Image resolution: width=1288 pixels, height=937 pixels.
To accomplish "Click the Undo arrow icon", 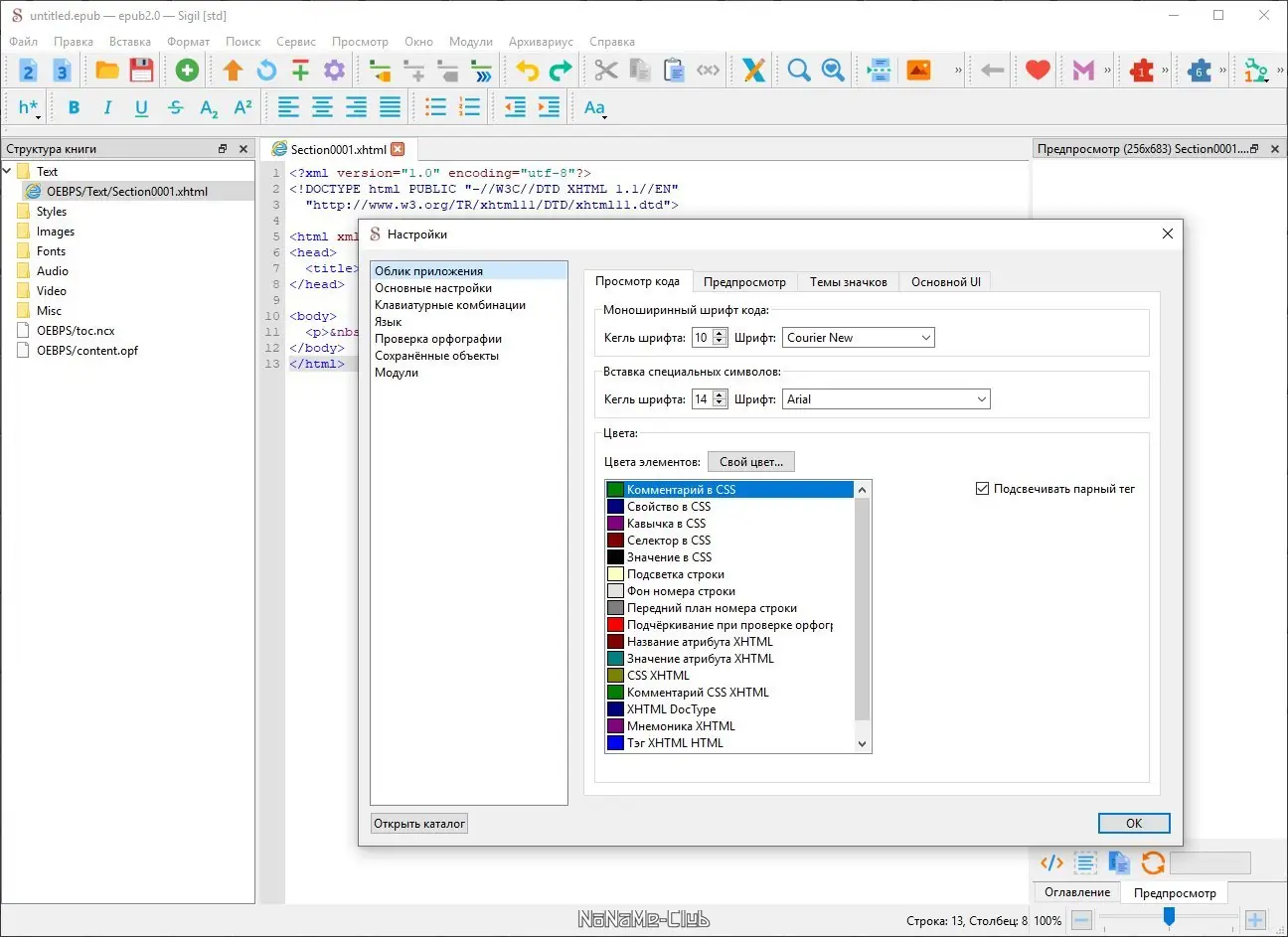I will (527, 71).
